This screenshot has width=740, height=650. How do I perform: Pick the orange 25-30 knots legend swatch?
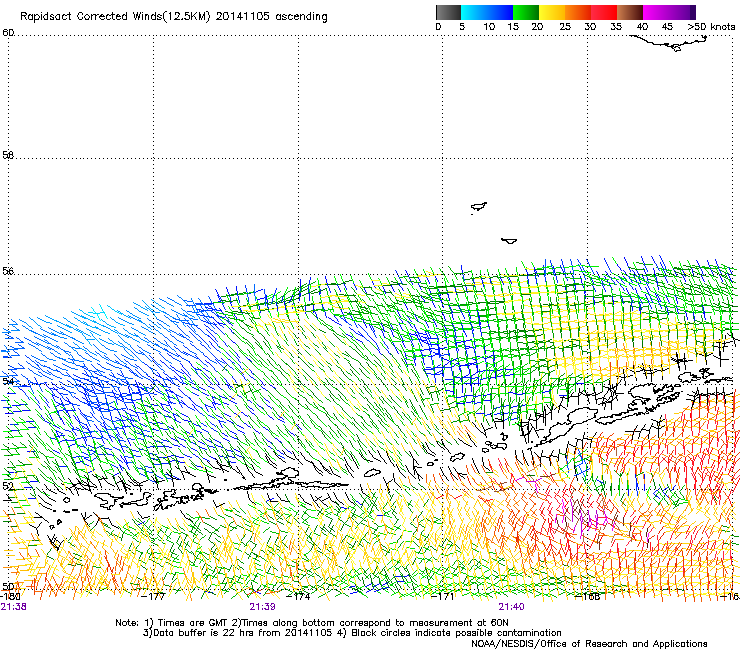pos(578,12)
